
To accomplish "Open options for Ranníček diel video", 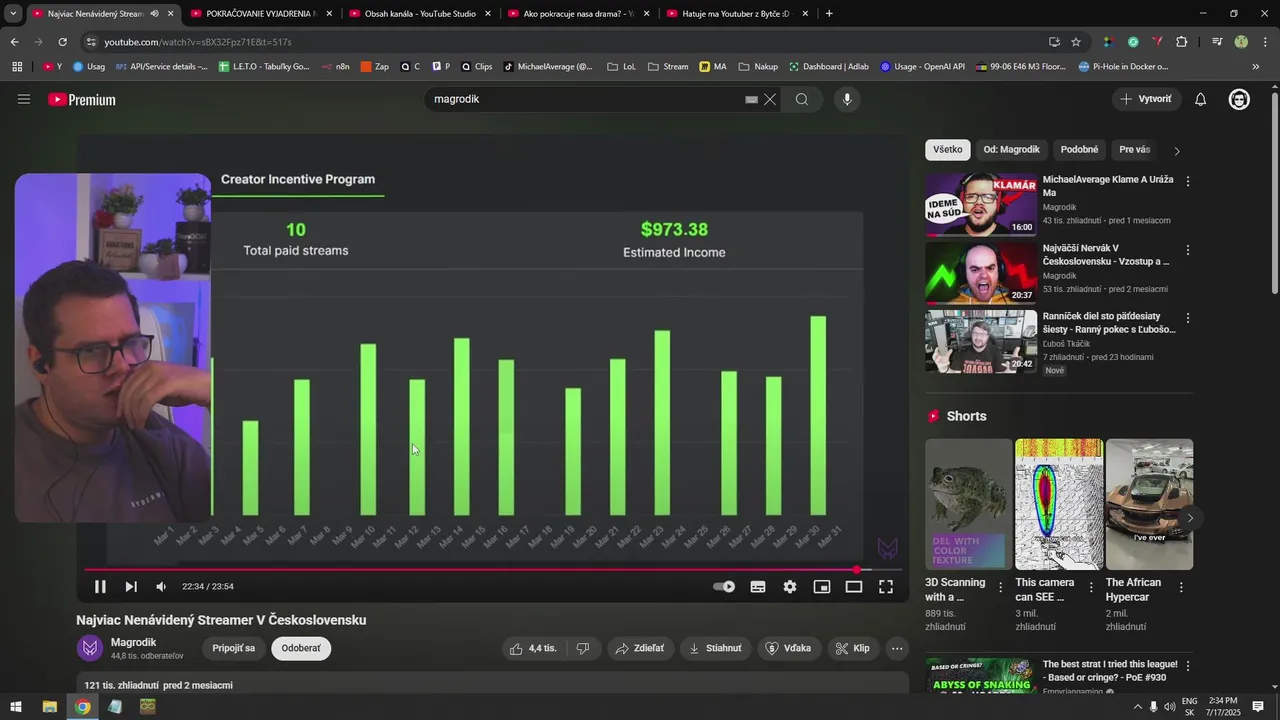I will click(x=1188, y=318).
